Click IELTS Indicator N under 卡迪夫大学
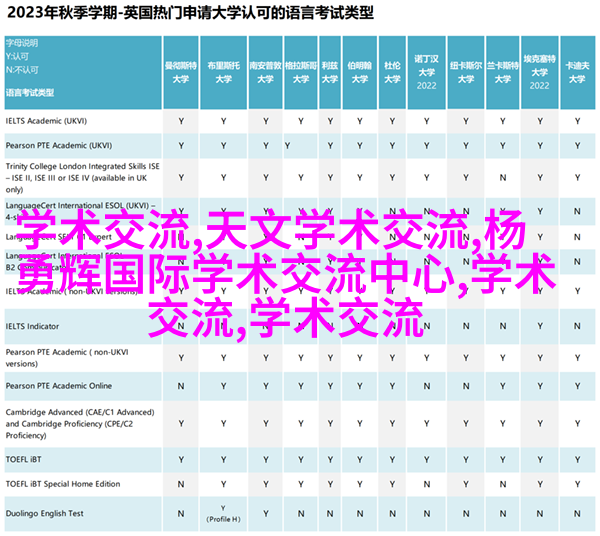The image size is (600, 536). click(577, 326)
